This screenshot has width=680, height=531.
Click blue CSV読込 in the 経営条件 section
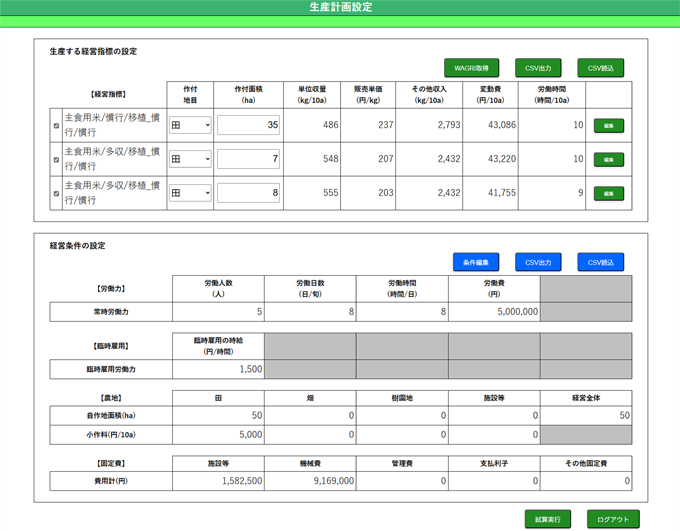(600, 262)
